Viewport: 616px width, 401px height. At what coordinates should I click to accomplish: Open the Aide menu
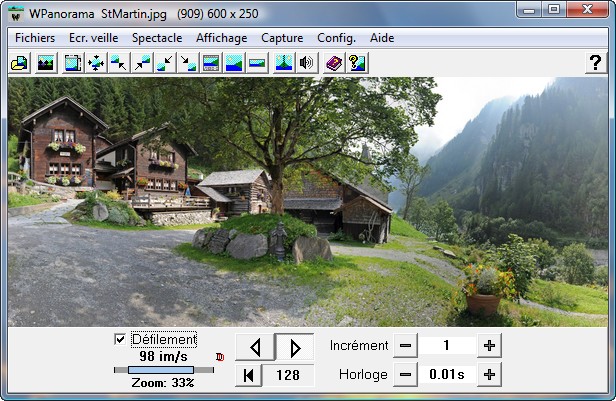[x=382, y=38]
